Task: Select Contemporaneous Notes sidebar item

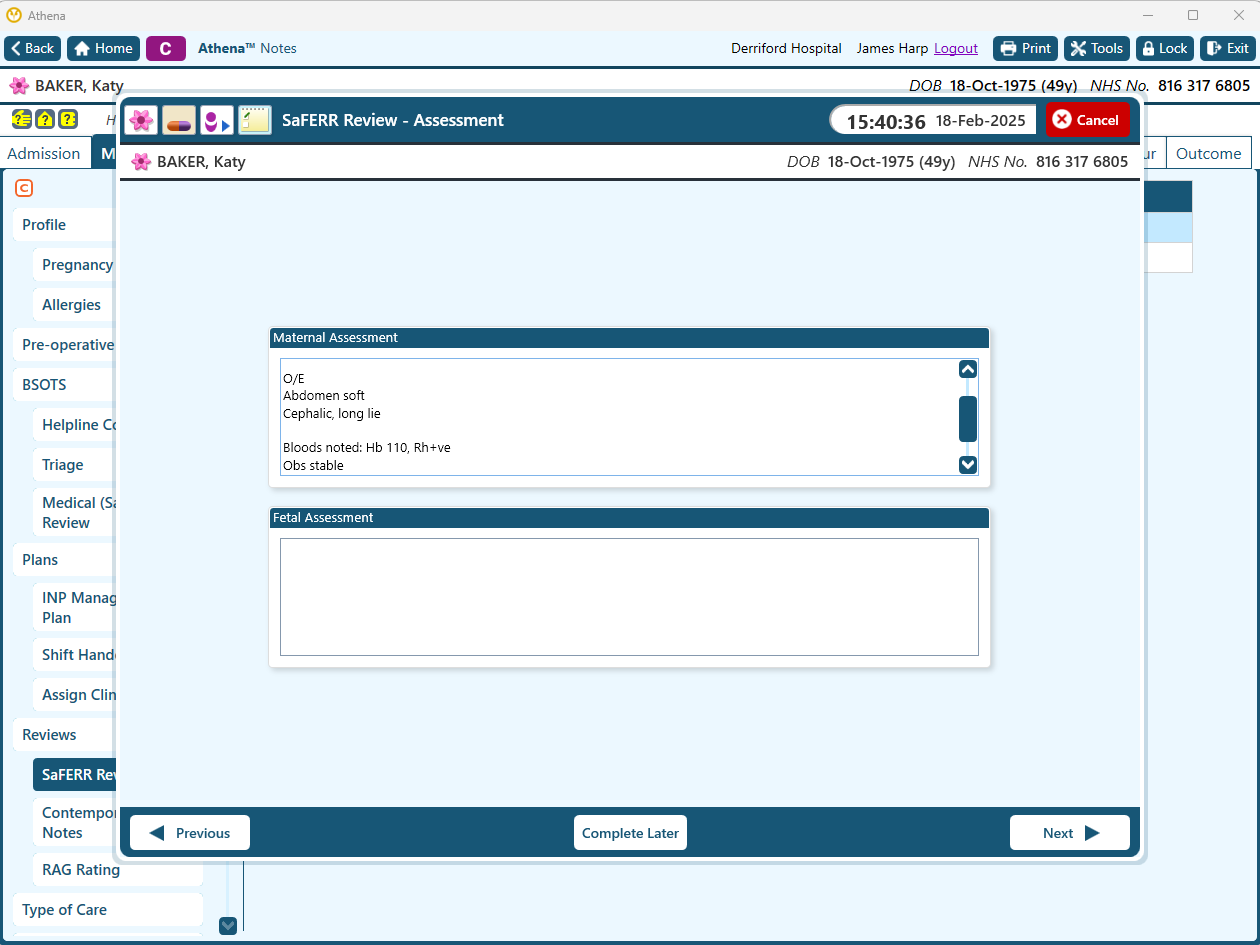Action: point(74,823)
